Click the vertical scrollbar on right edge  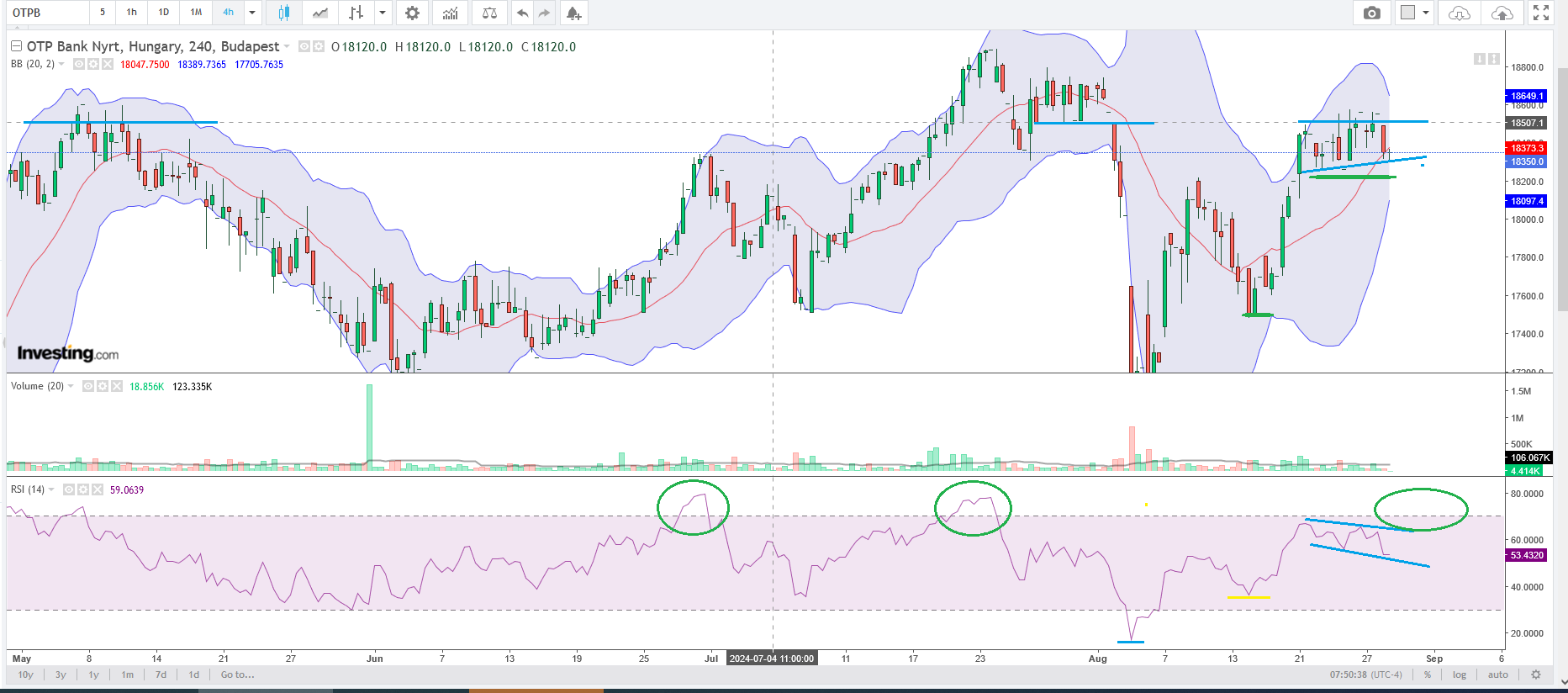(1562, 189)
